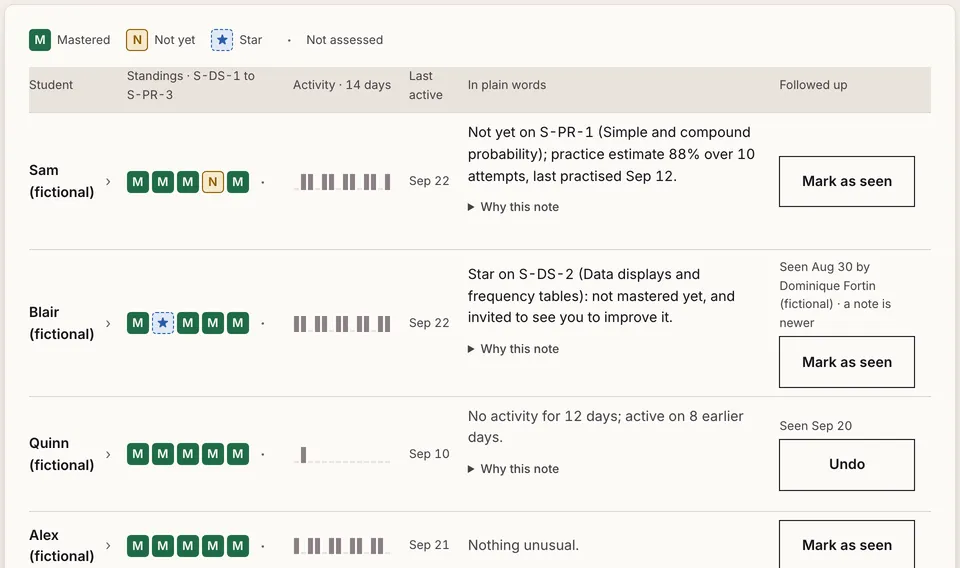The image size is (960, 568).
Task: Select Blair's first Mastered standing badge
Action: (138, 323)
